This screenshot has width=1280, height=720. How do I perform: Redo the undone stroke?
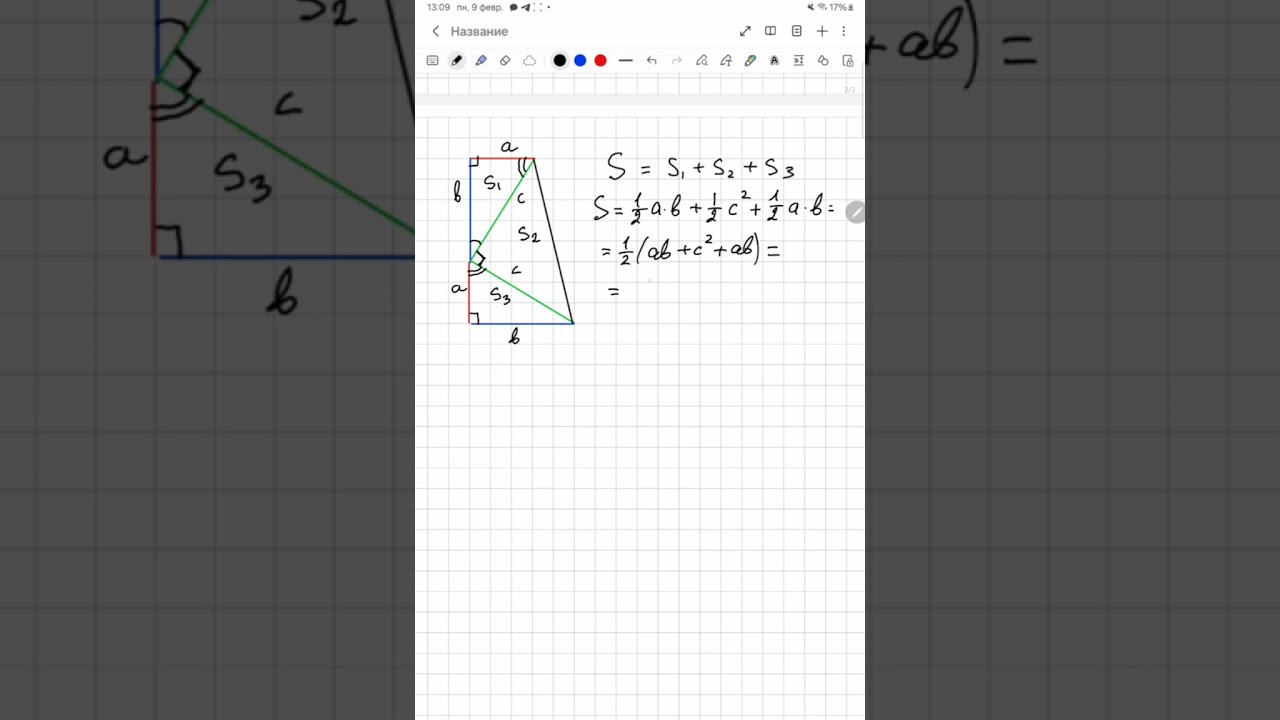[677, 61]
